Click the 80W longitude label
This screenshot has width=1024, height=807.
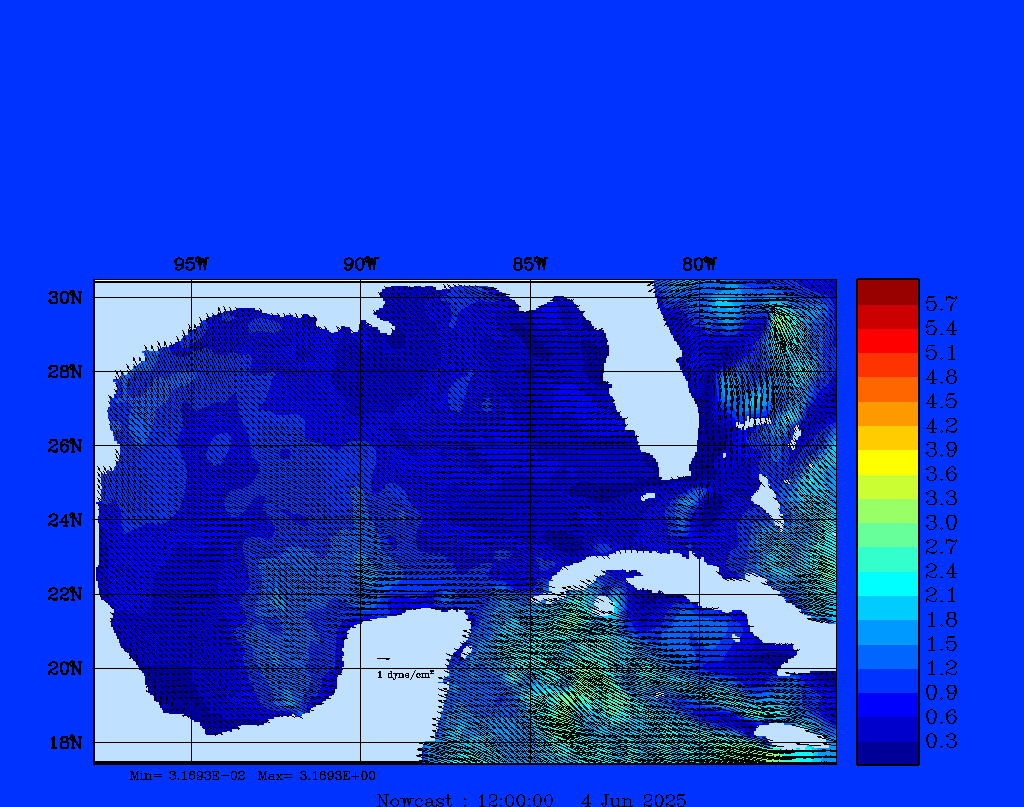[x=699, y=264]
